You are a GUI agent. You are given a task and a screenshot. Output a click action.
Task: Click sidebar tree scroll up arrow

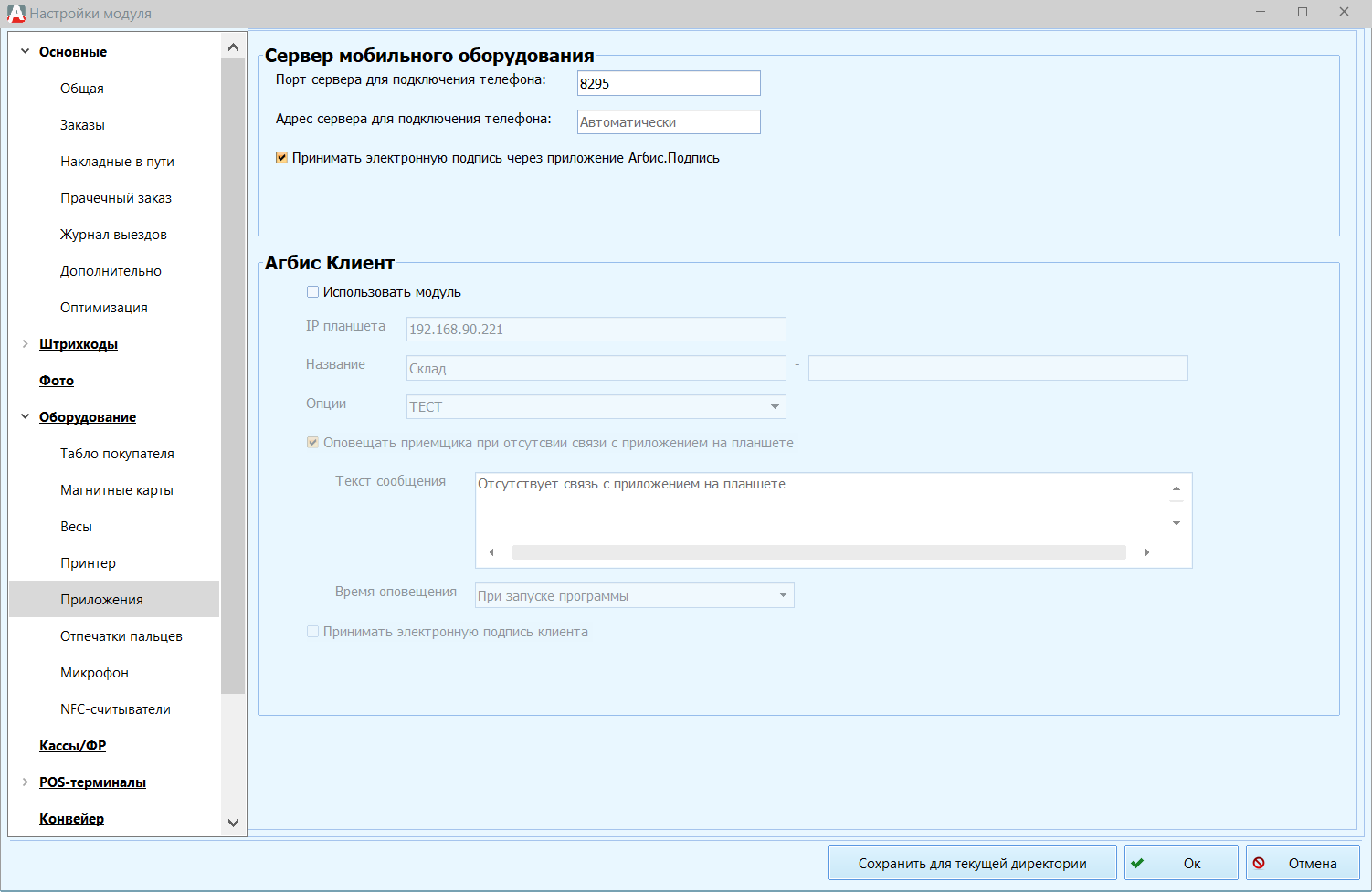click(x=233, y=47)
